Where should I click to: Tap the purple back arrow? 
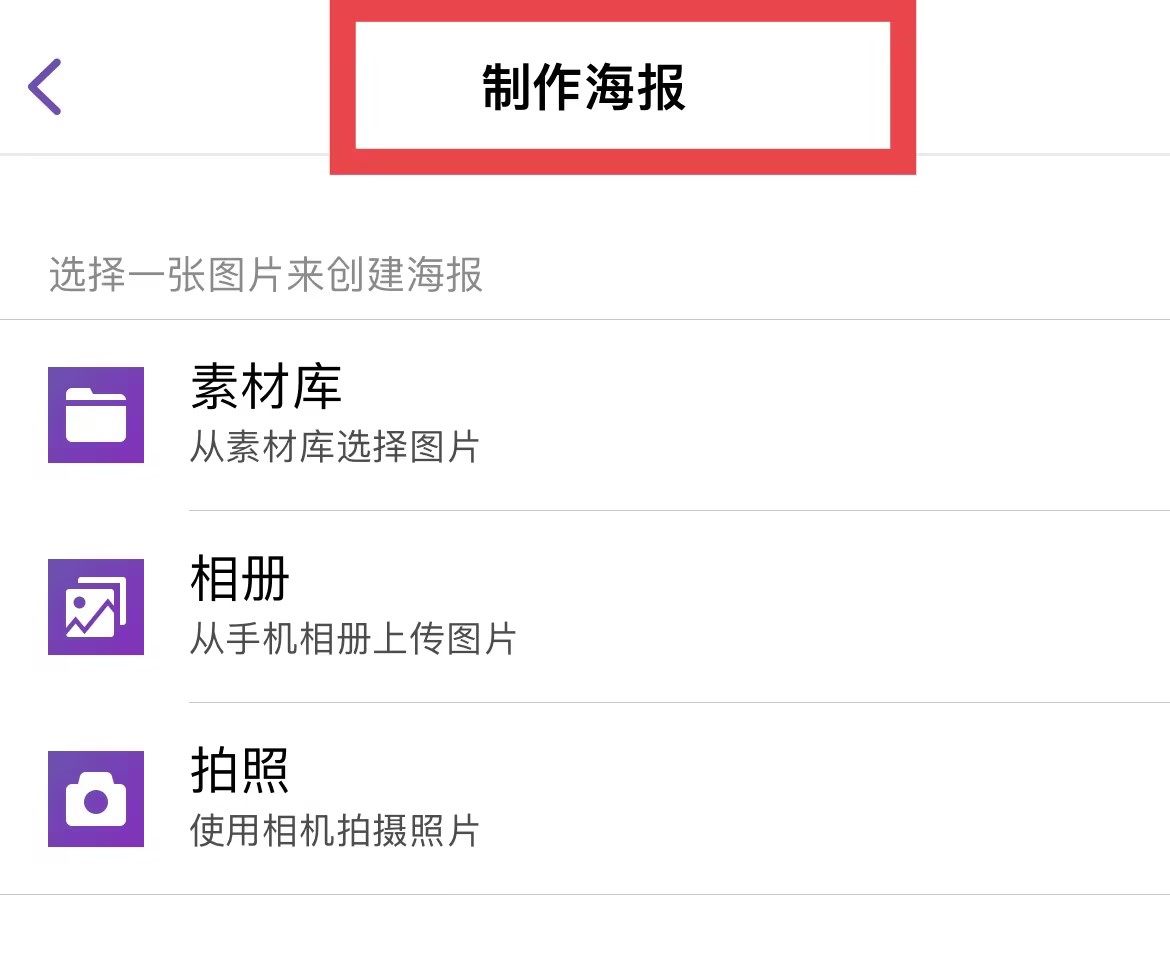tap(45, 87)
